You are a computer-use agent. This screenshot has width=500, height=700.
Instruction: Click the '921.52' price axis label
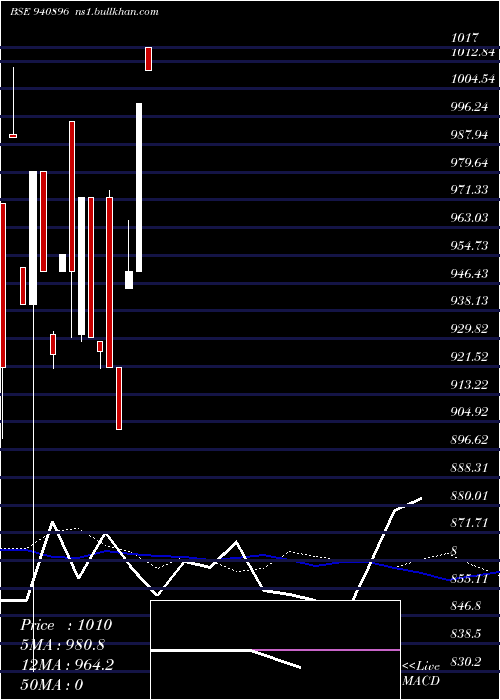pyautogui.click(x=470, y=357)
